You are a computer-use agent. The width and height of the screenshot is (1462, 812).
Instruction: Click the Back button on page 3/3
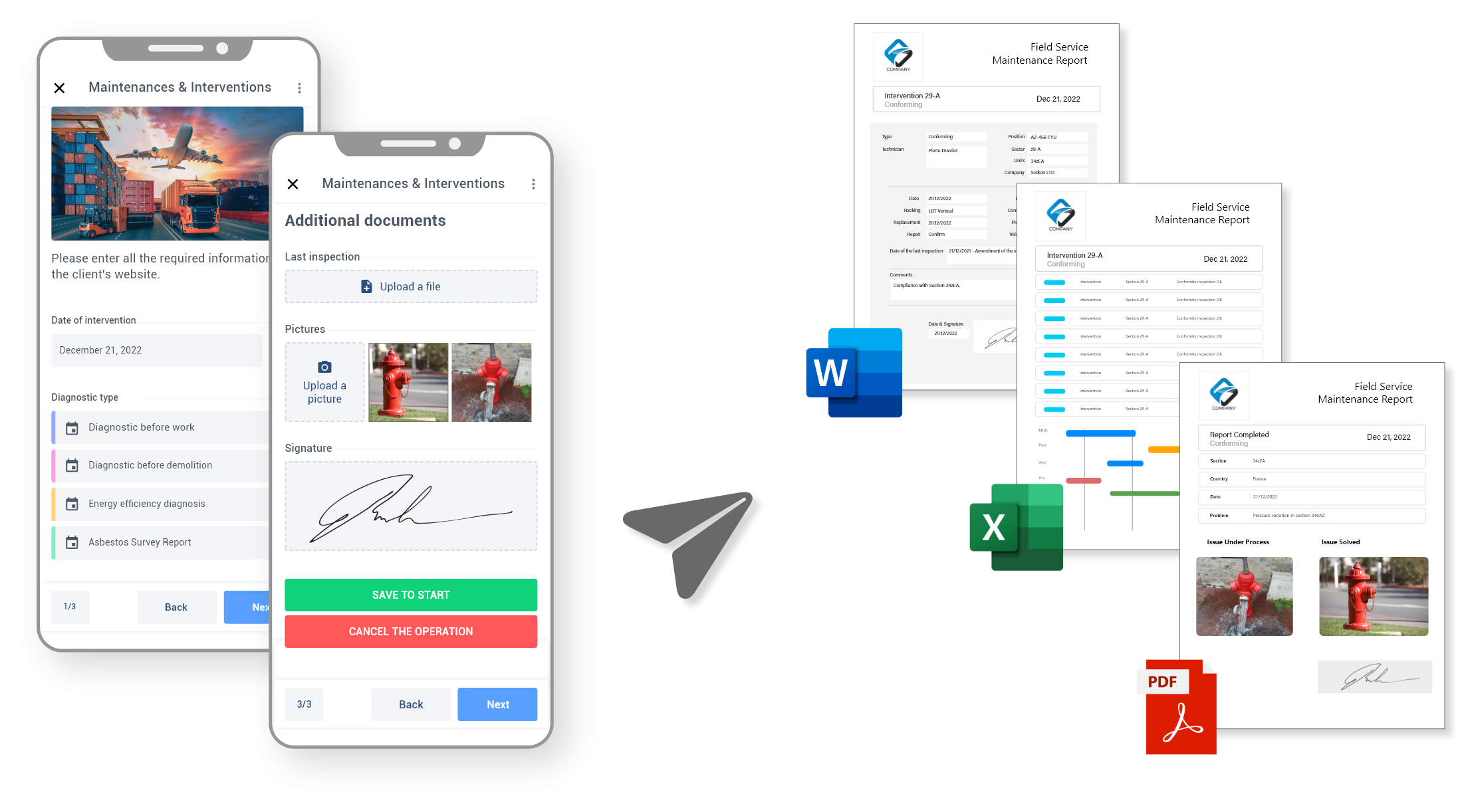(410, 705)
